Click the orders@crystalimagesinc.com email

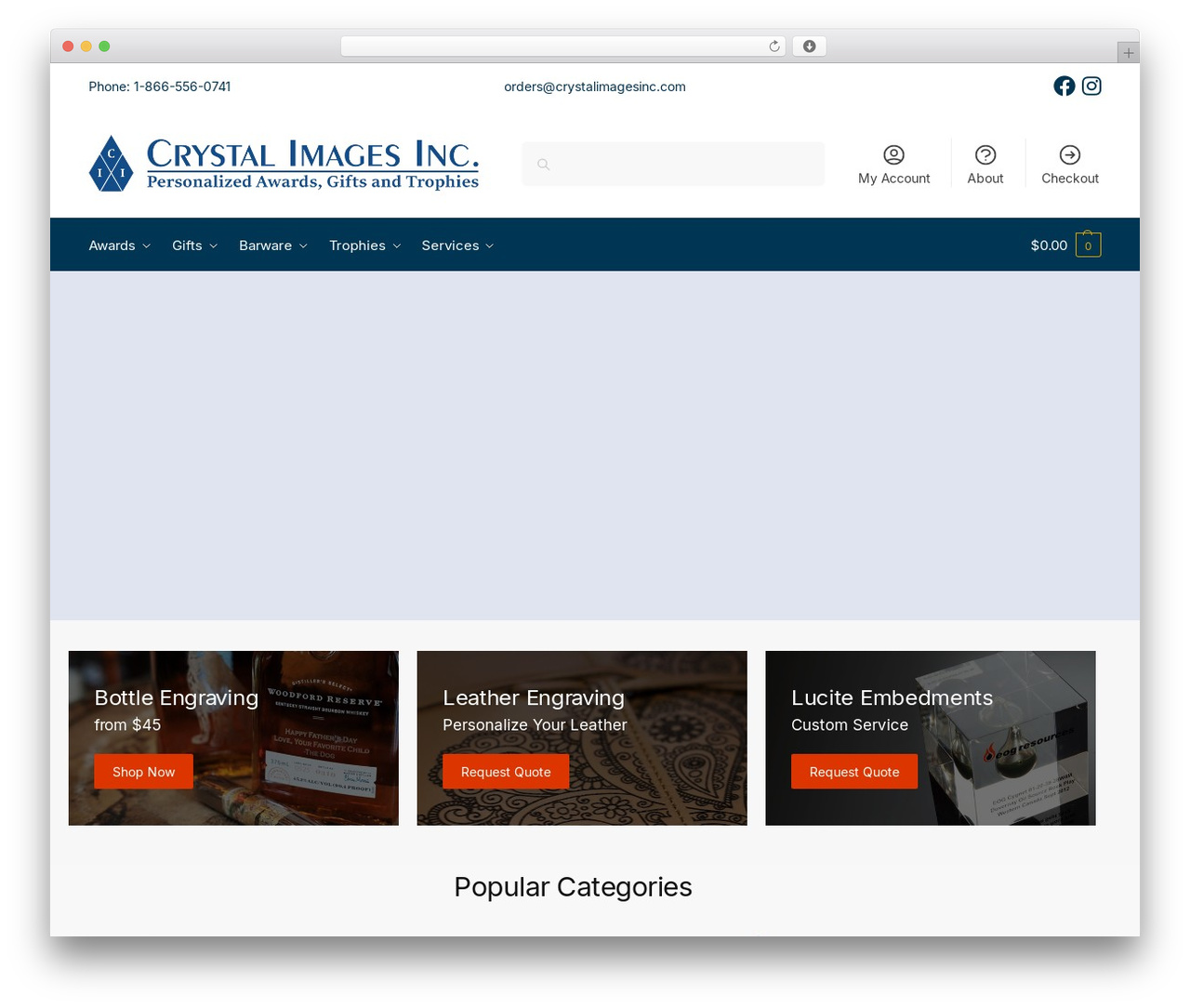point(595,86)
